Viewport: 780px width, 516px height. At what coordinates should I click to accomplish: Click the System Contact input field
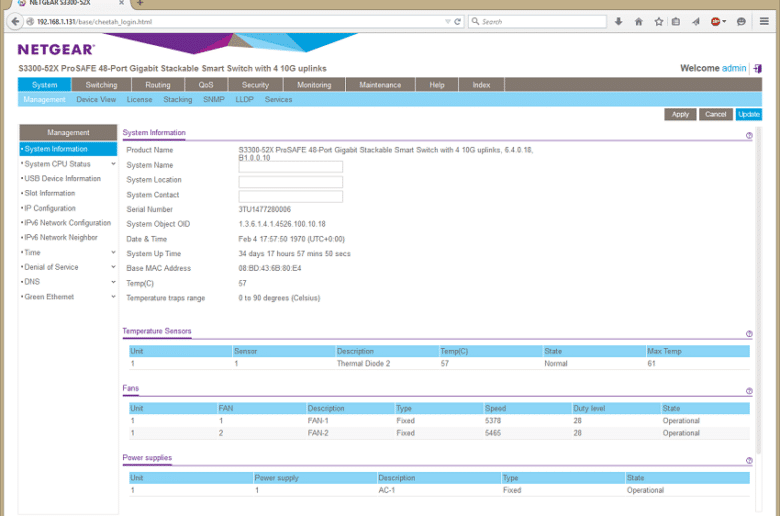[291, 196]
